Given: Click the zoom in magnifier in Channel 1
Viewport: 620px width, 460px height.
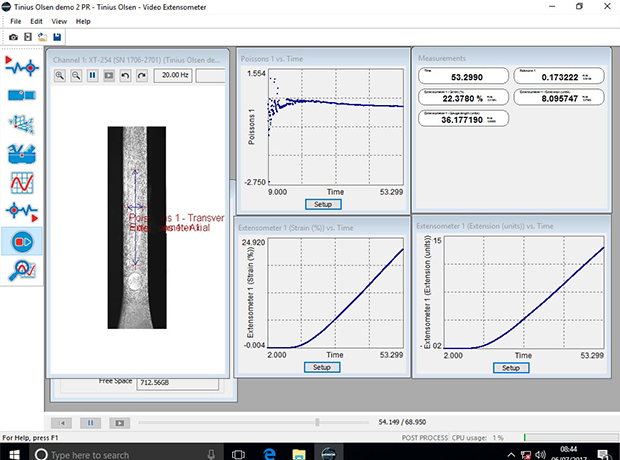Looking at the screenshot, I should pos(60,75).
